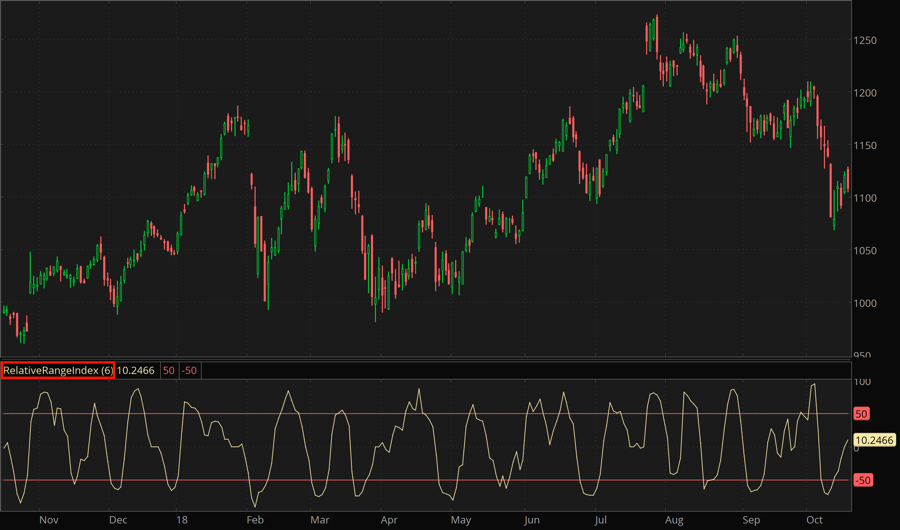This screenshot has width=900, height=530.
Task: Select the Apr label on time axis
Action: (x=389, y=520)
